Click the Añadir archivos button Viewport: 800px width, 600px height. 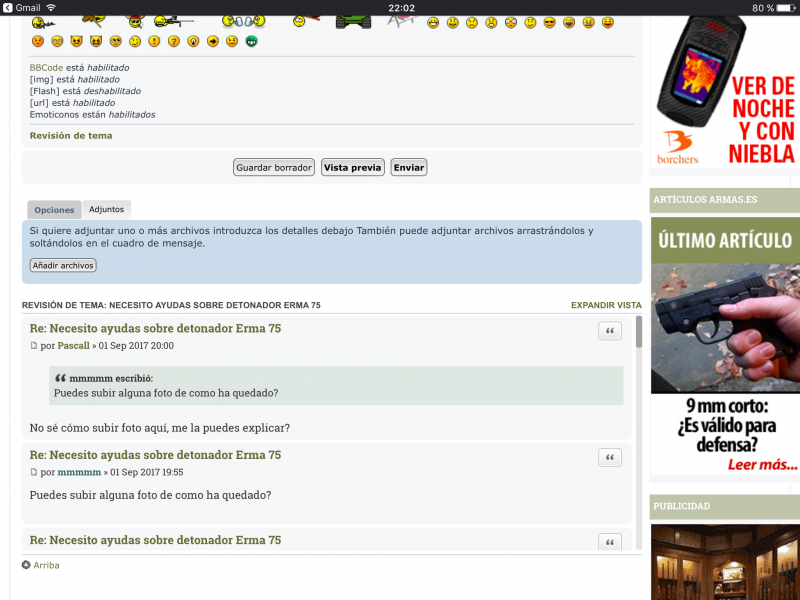click(63, 265)
